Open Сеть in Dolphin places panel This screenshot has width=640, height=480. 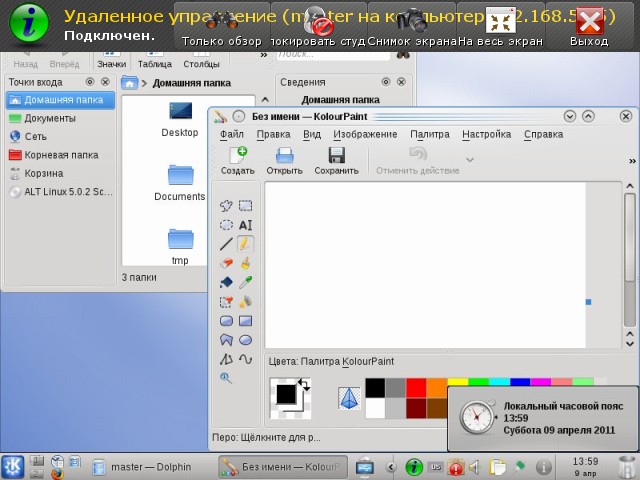[x=60, y=137]
